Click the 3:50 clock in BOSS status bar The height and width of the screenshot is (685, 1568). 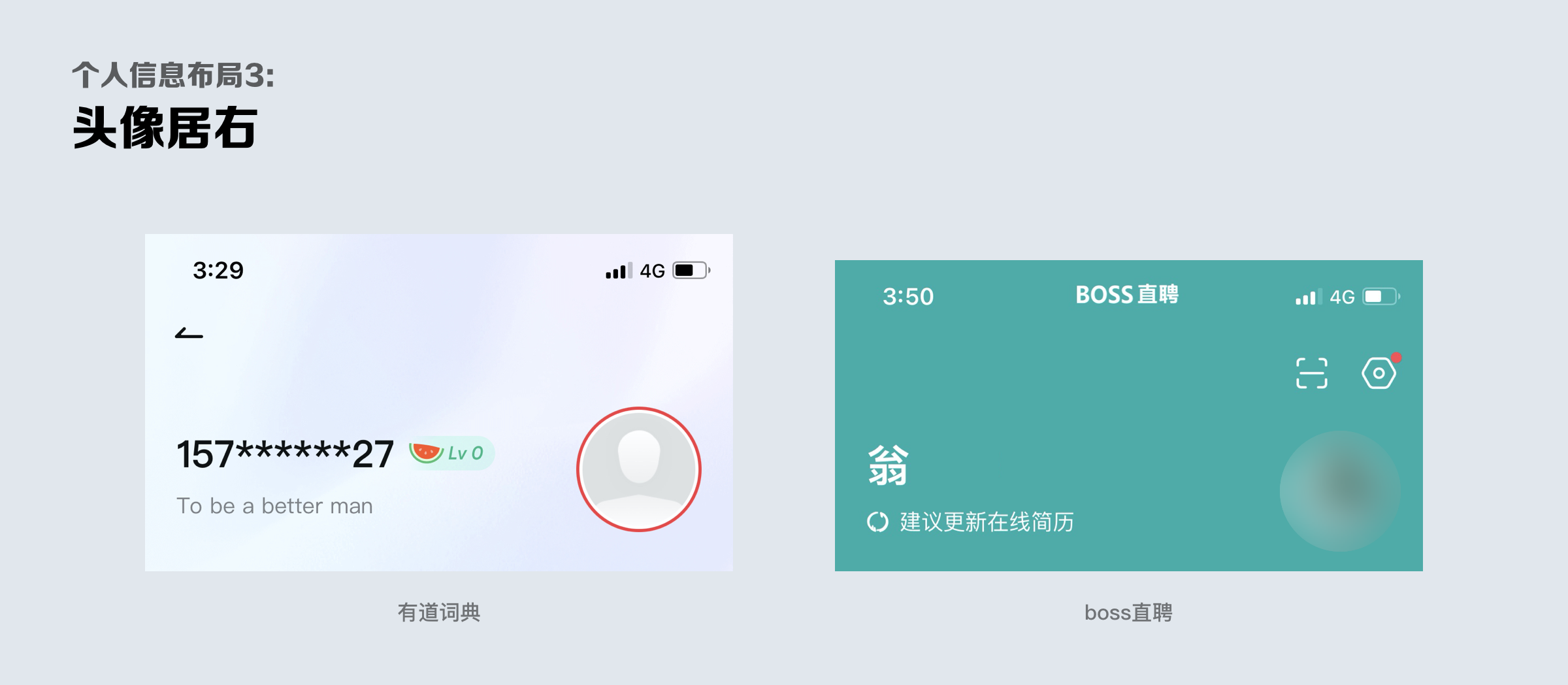point(908,297)
